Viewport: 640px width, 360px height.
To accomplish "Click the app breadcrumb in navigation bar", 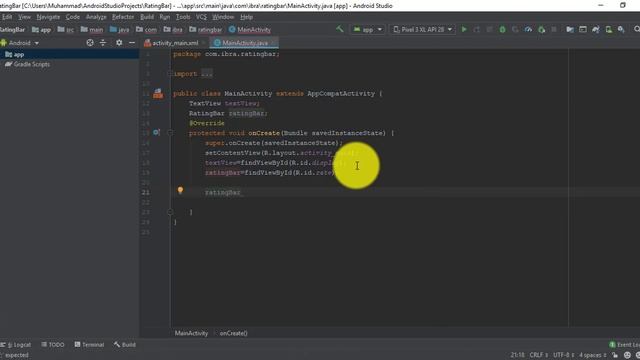I will pyautogui.click(x=41, y=30).
